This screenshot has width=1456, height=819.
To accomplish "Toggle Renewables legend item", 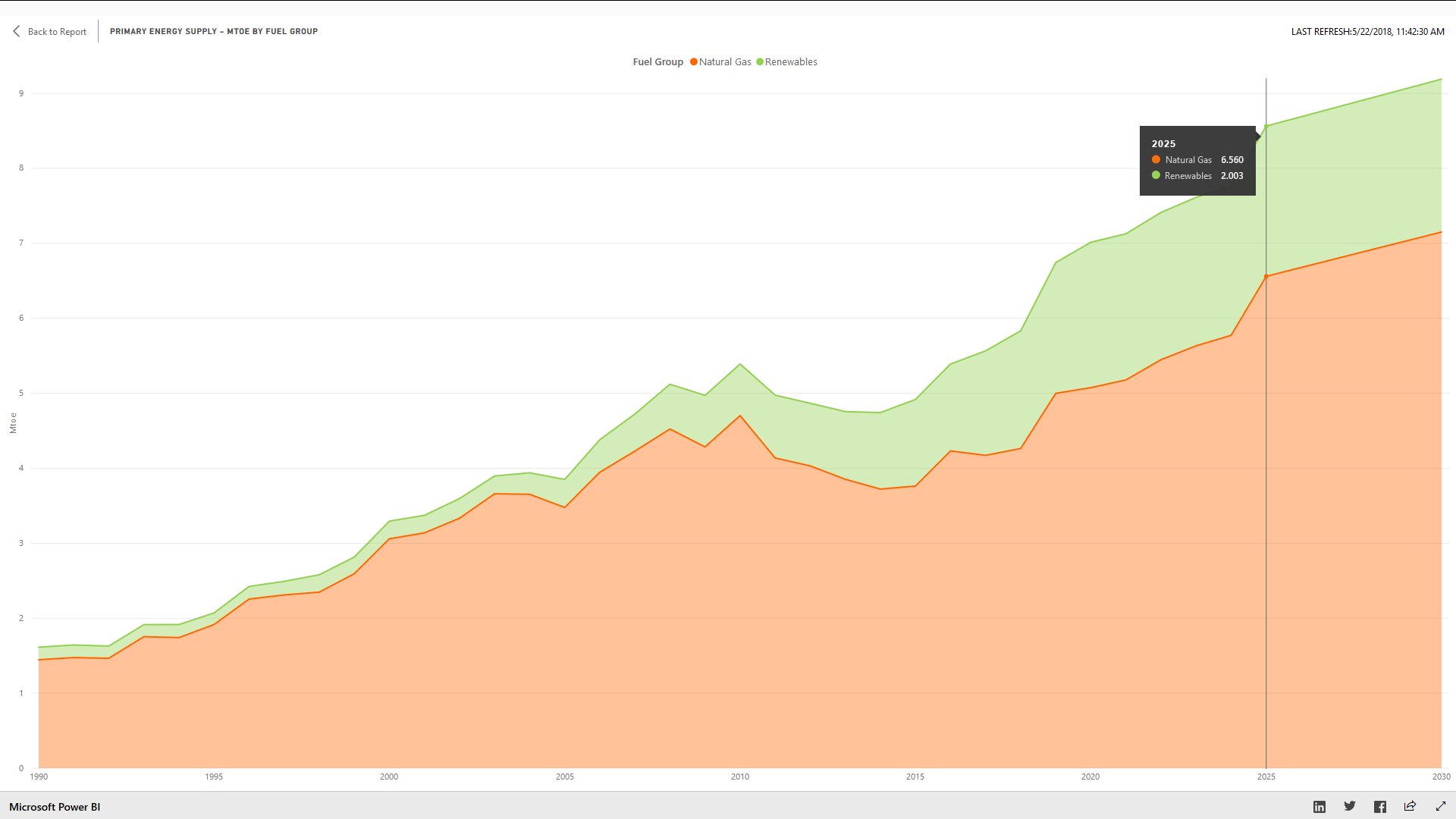I will pyautogui.click(x=790, y=62).
